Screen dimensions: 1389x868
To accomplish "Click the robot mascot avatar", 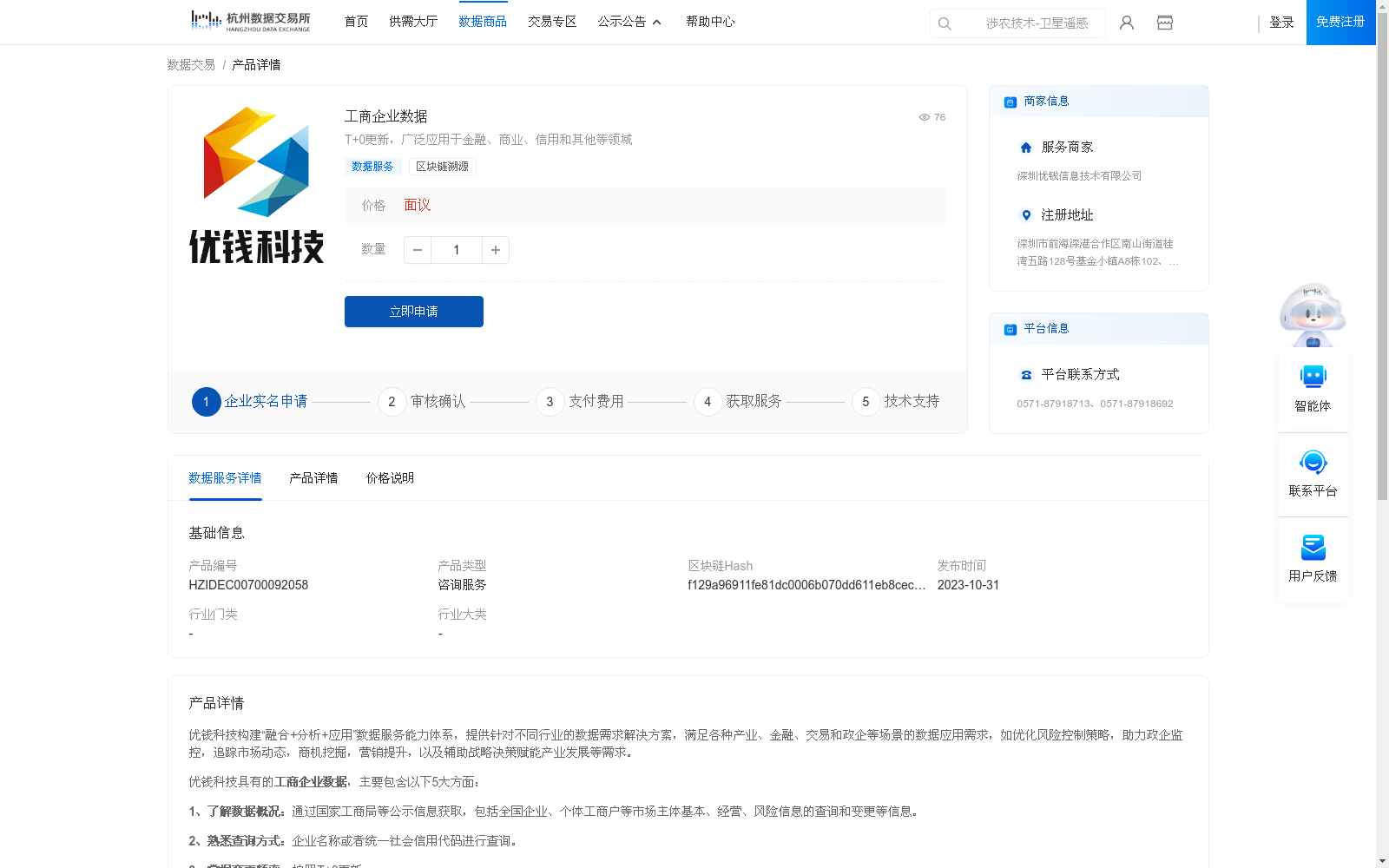I will click(x=1313, y=314).
